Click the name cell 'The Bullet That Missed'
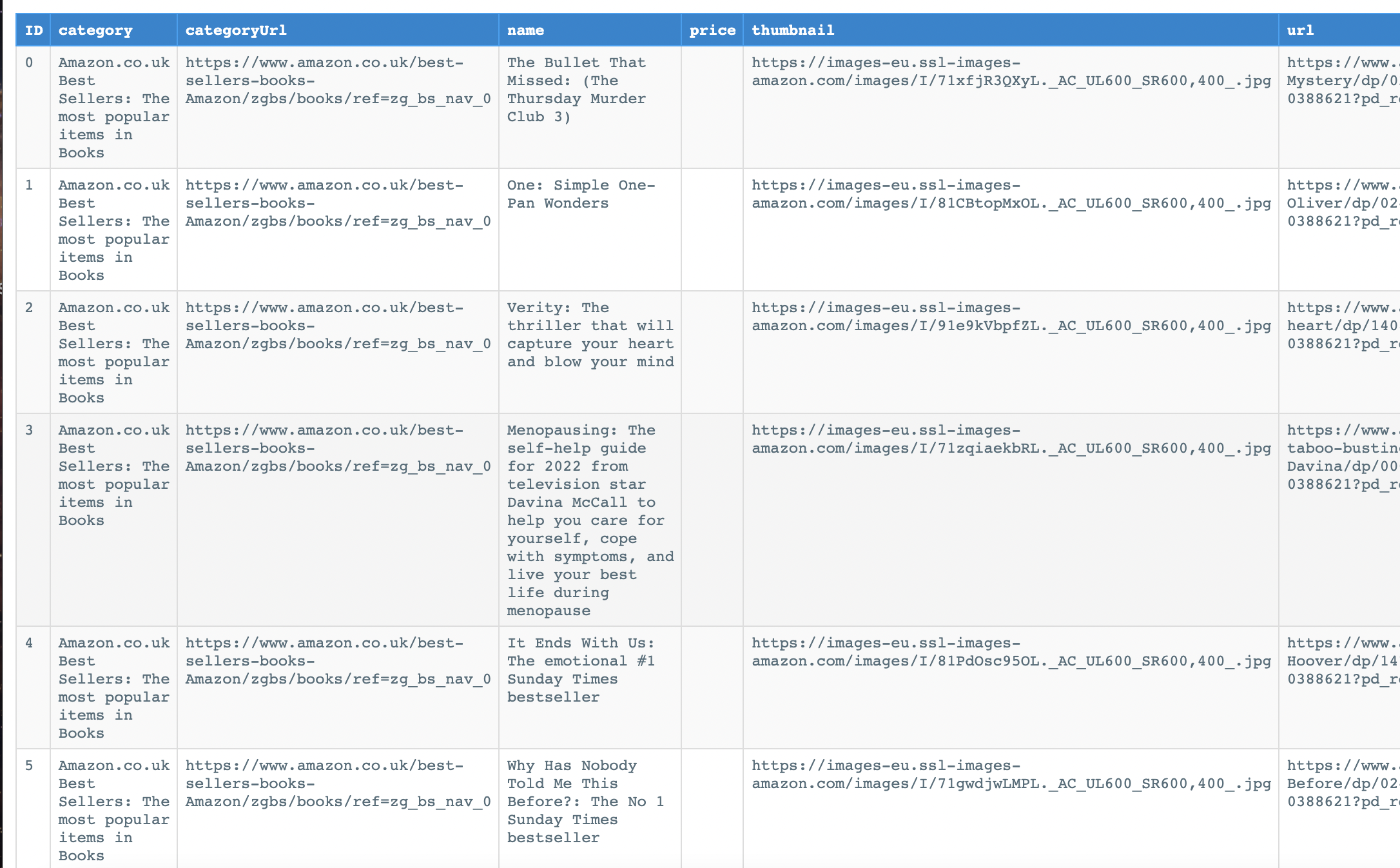The height and width of the screenshot is (868, 1400). click(590, 107)
